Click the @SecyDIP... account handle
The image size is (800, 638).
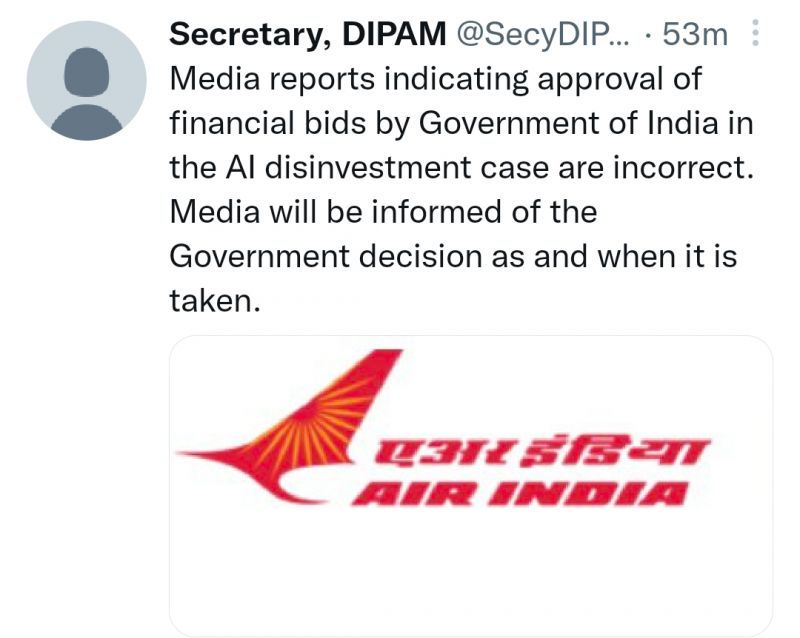pyautogui.click(x=543, y=35)
